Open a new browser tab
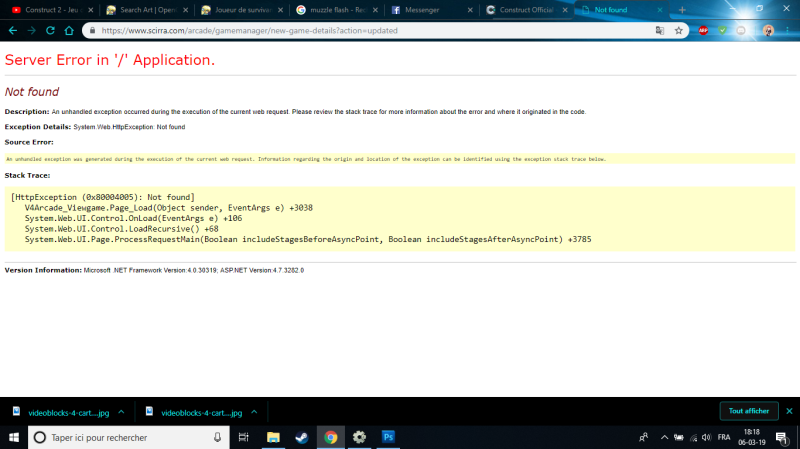The width and height of the screenshot is (800, 449). tap(682, 10)
